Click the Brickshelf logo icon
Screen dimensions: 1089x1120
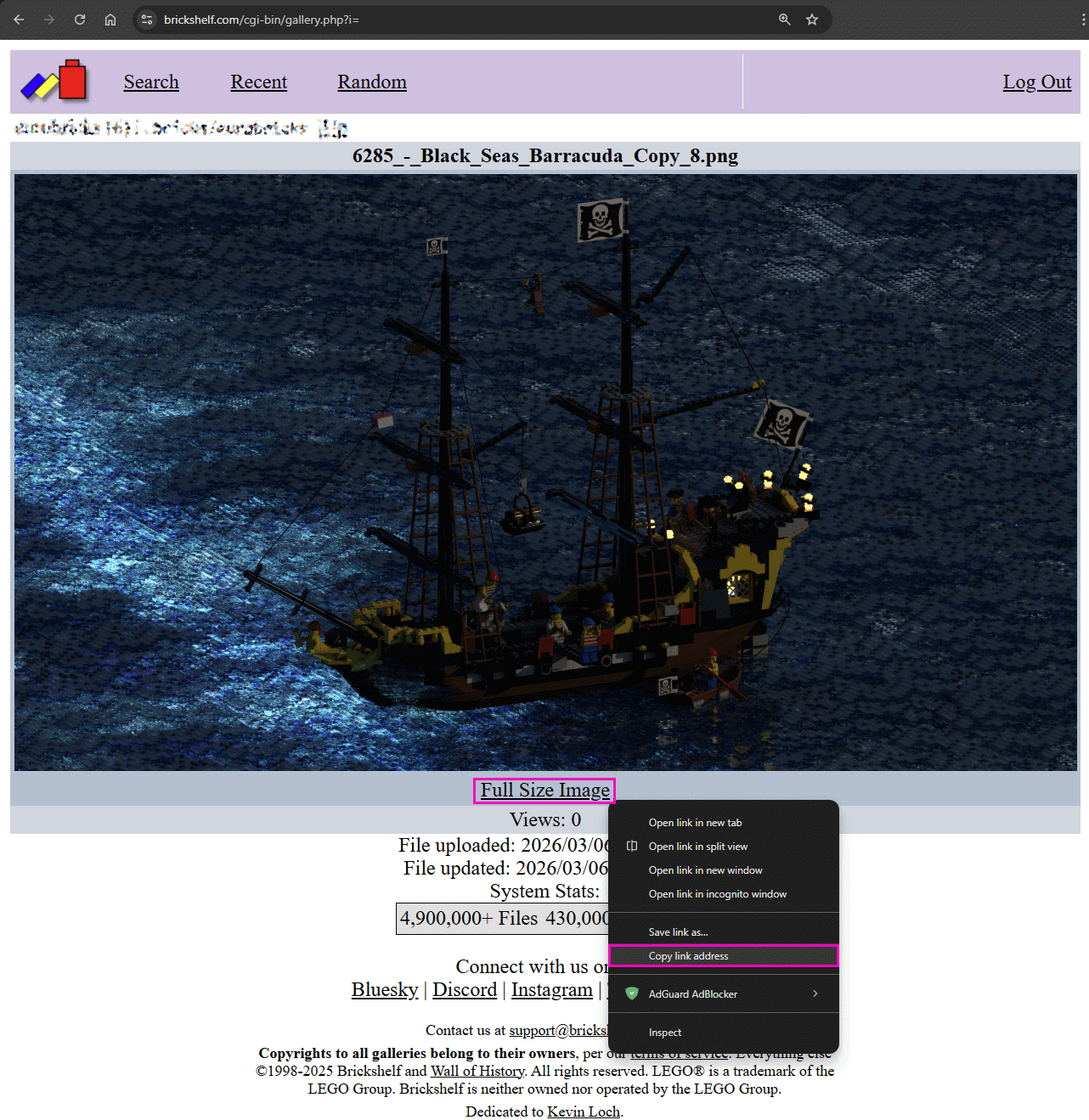pos(54,81)
